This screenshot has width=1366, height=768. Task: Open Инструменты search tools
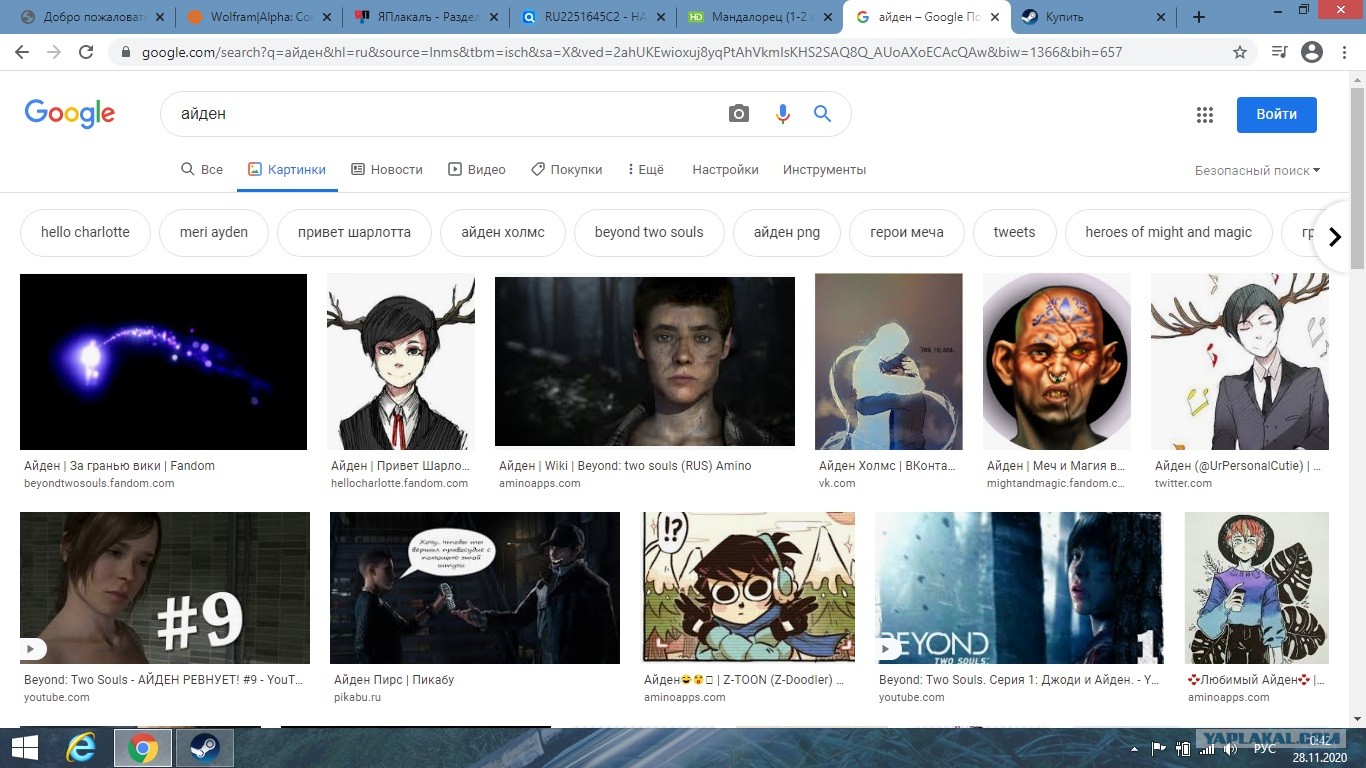825,170
